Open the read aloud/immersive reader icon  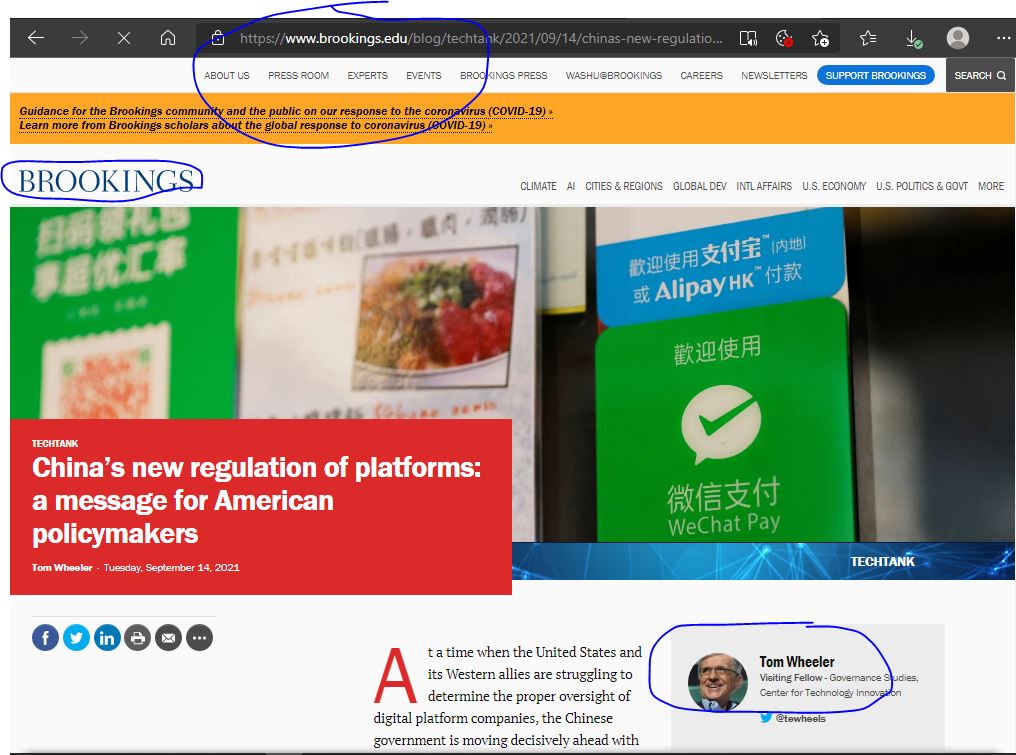pyautogui.click(x=748, y=39)
